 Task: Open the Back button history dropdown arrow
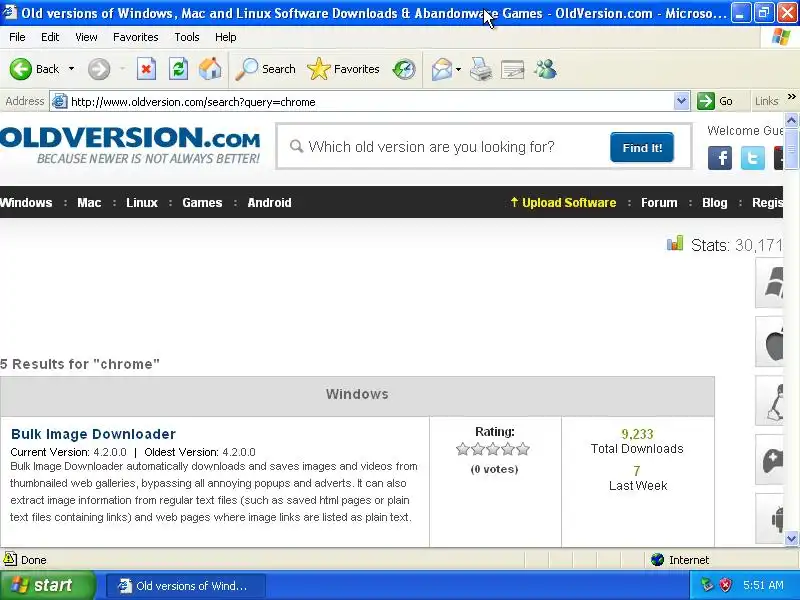click(71, 69)
